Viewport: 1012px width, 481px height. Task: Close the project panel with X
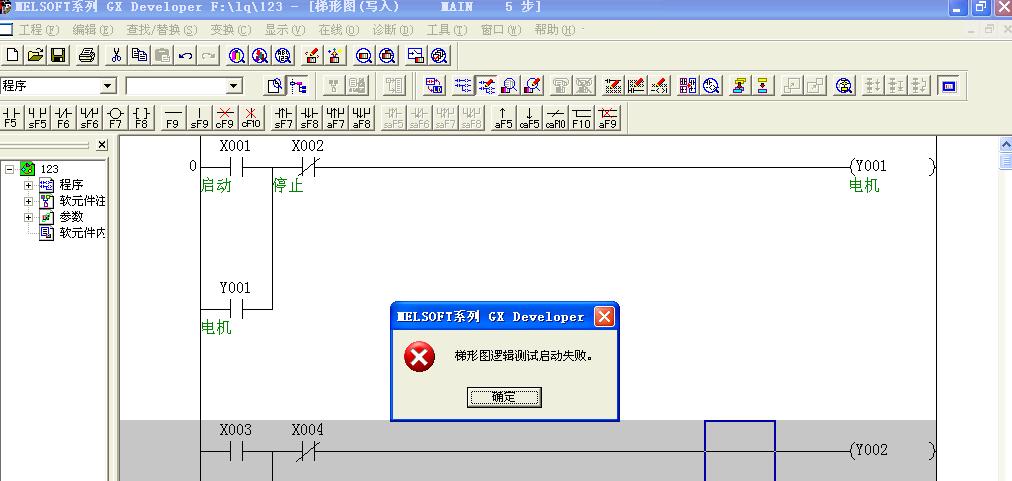click(x=102, y=145)
